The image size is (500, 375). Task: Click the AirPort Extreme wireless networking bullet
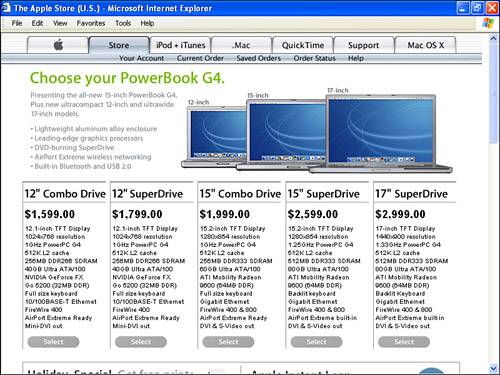[91, 157]
